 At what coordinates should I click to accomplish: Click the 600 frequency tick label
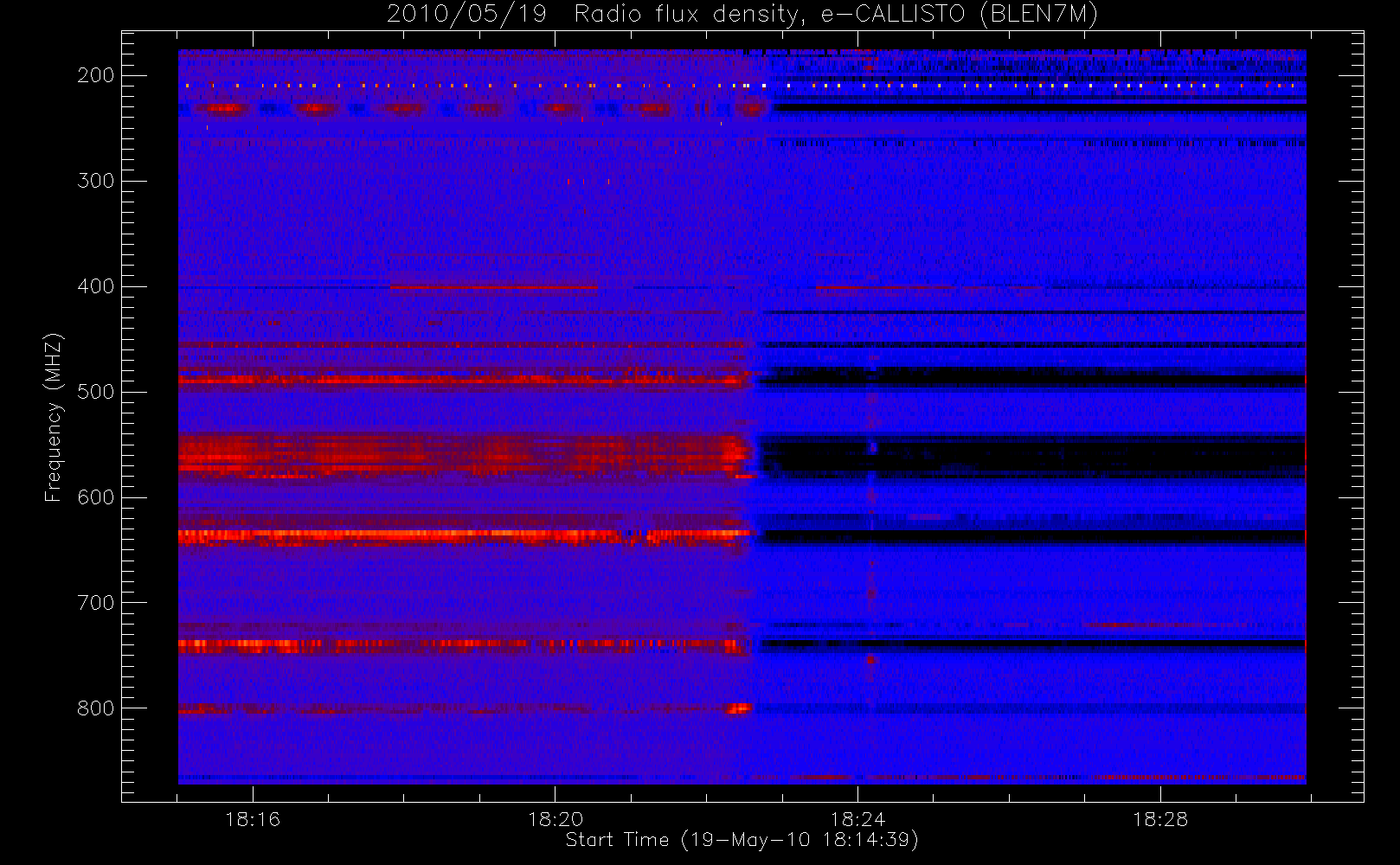pos(96,497)
